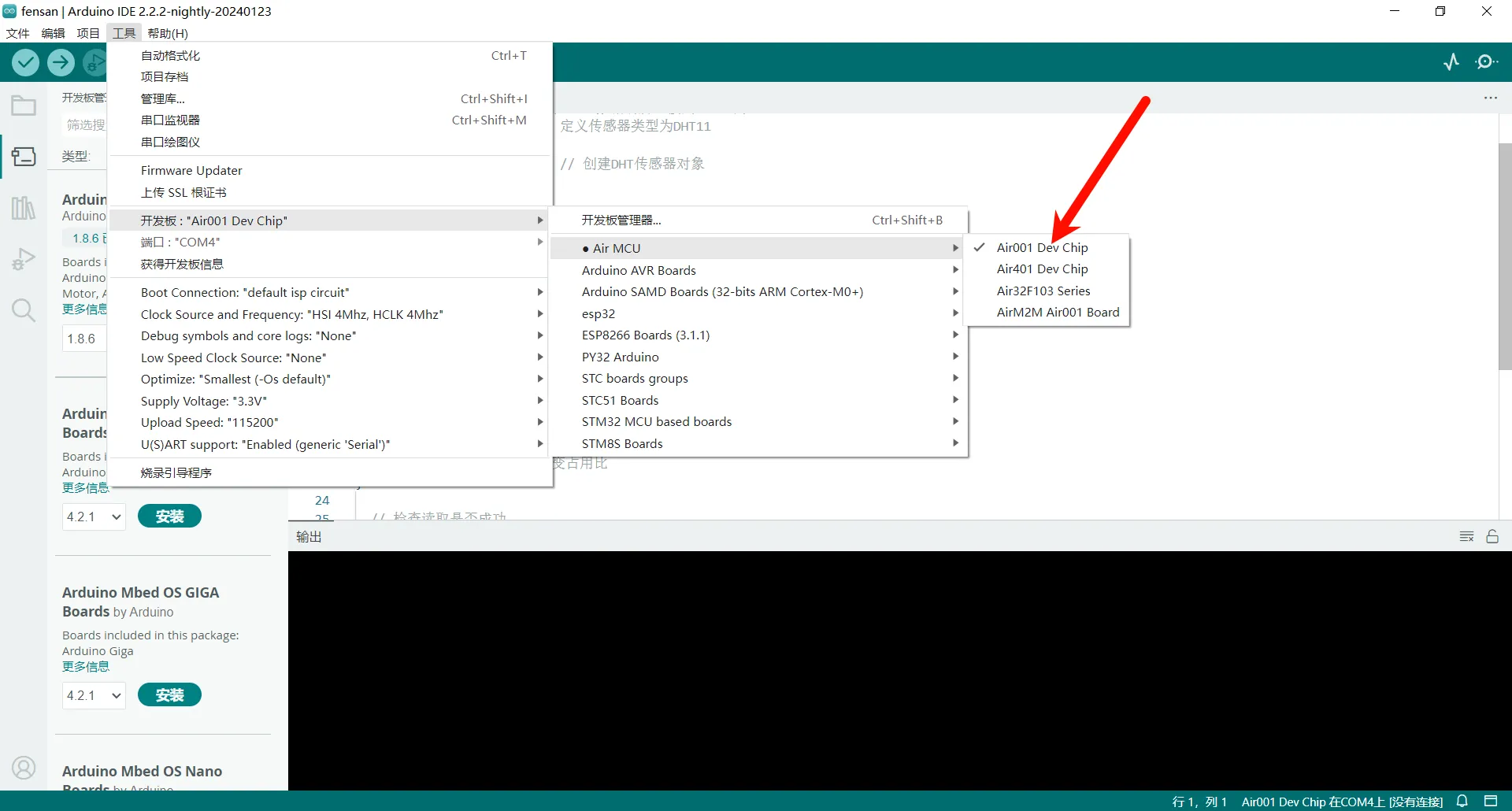
Task: Click the Upload arrow toolbar button
Action: [x=61, y=62]
